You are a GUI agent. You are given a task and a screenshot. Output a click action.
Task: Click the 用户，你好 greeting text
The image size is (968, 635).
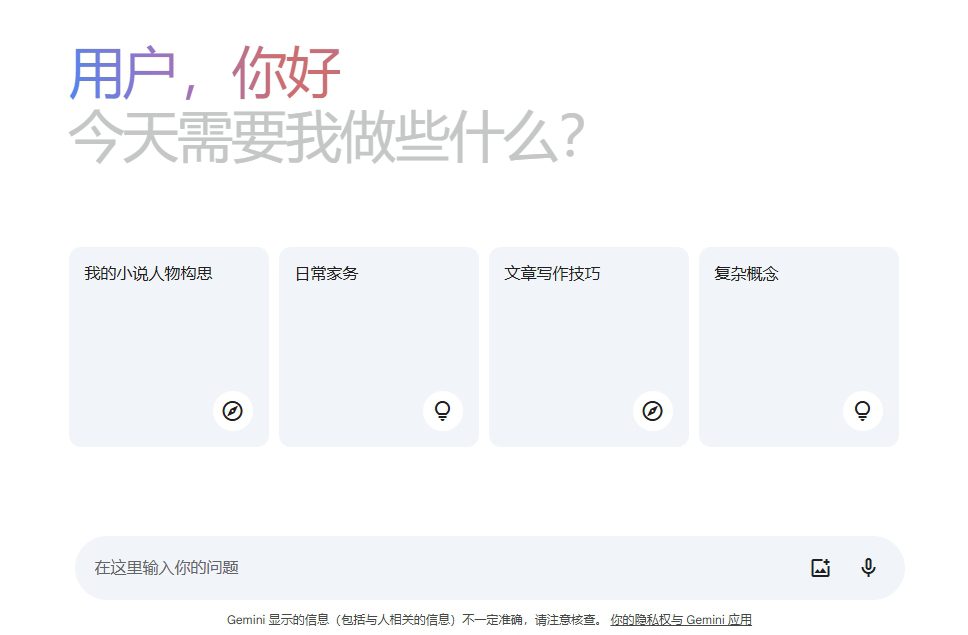pos(206,69)
